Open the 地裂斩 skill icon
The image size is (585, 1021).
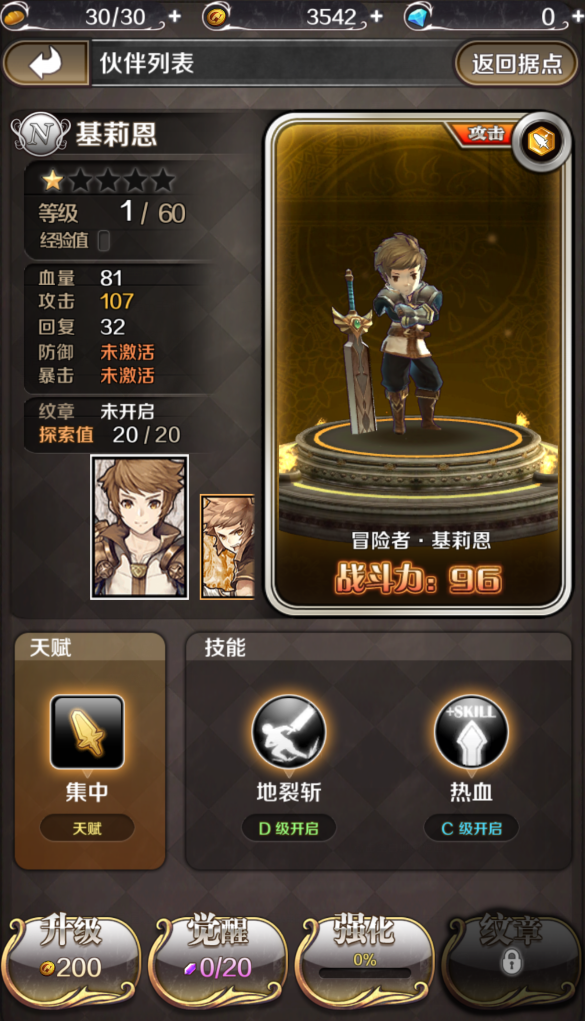pyautogui.click(x=289, y=732)
